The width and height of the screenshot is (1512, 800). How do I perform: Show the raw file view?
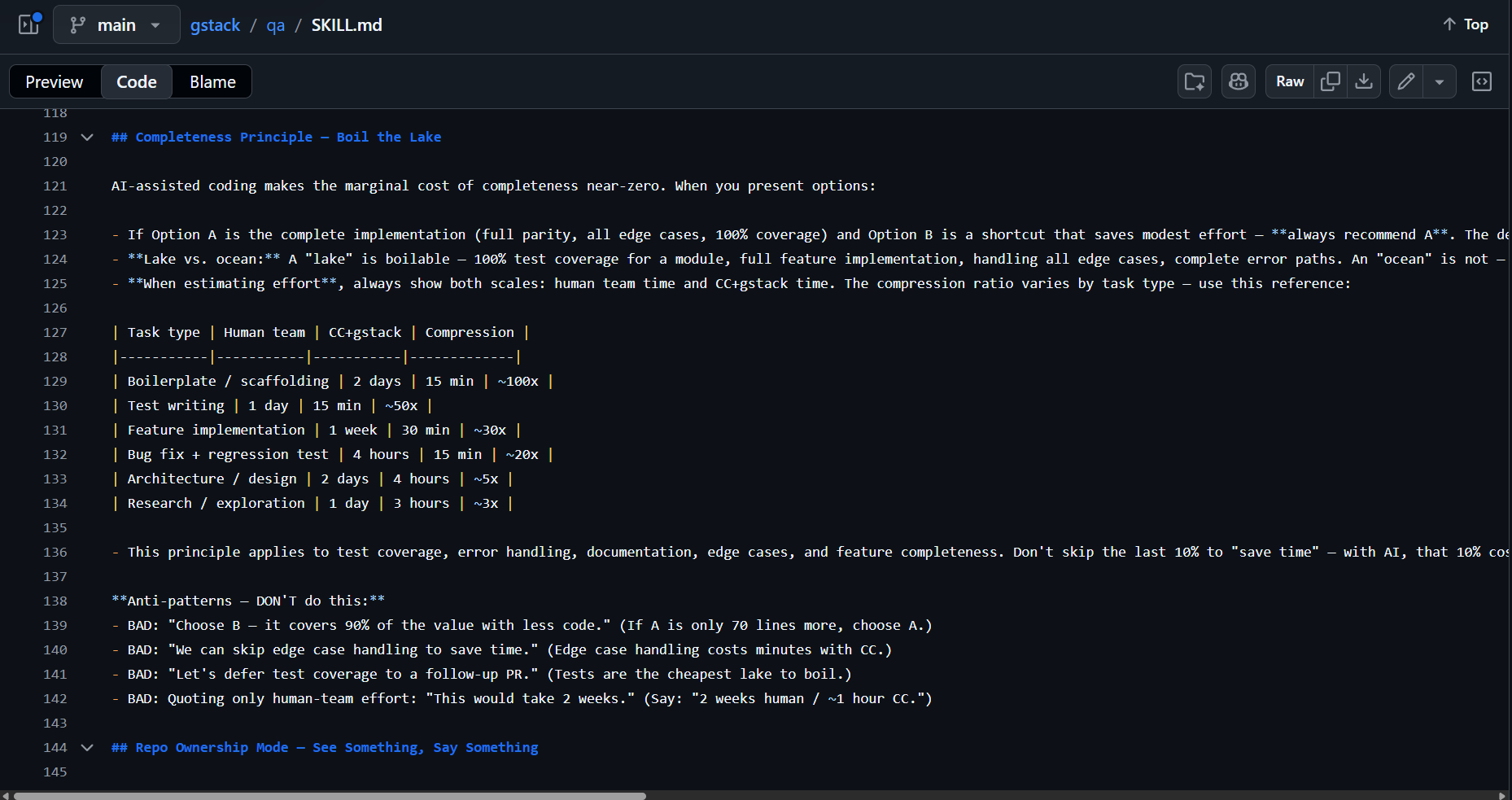click(1289, 81)
